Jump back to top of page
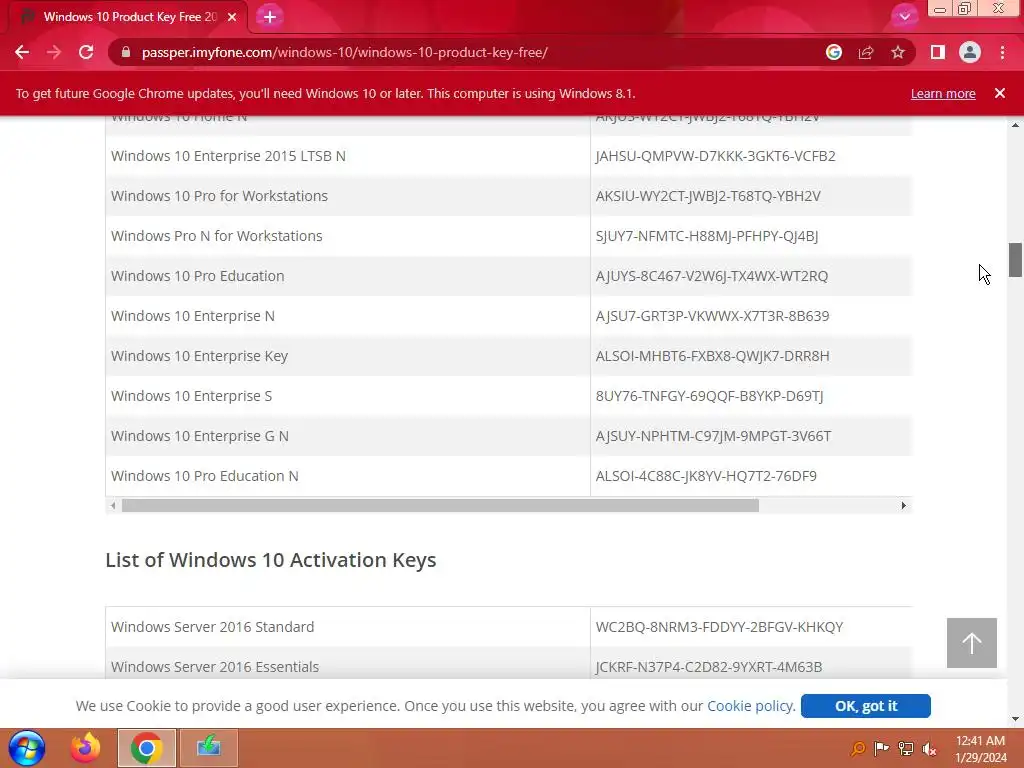The image size is (1024, 768). tap(971, 643)
